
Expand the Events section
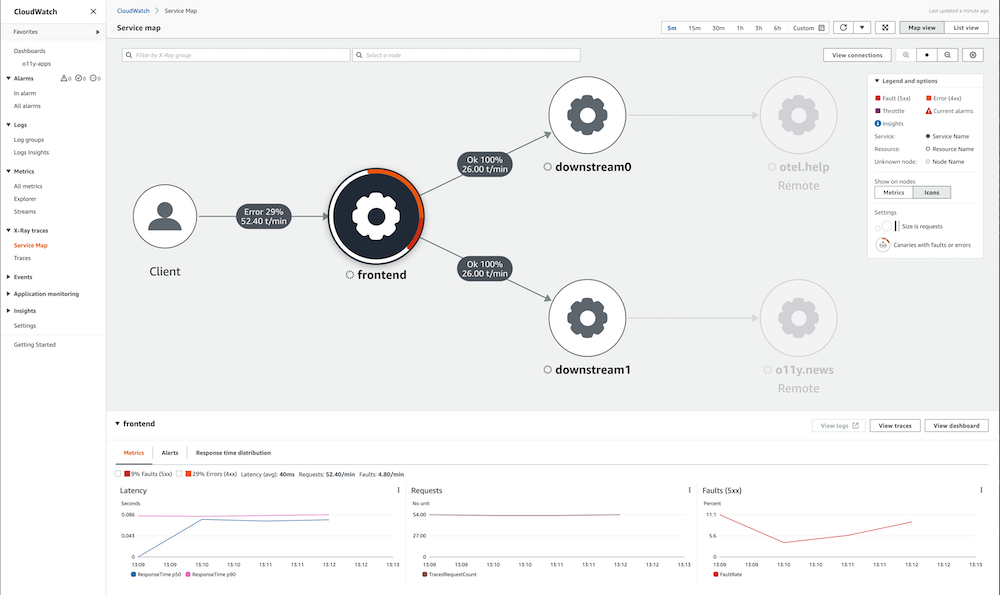coord(8,277)
